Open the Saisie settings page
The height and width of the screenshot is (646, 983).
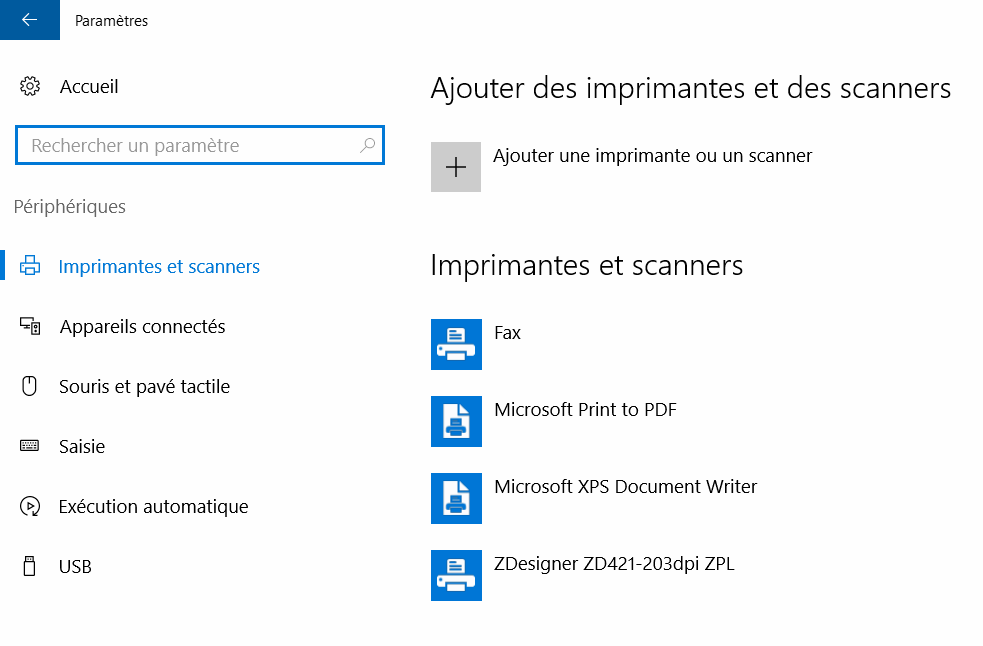pyautogui.click(x=82, y=446)
